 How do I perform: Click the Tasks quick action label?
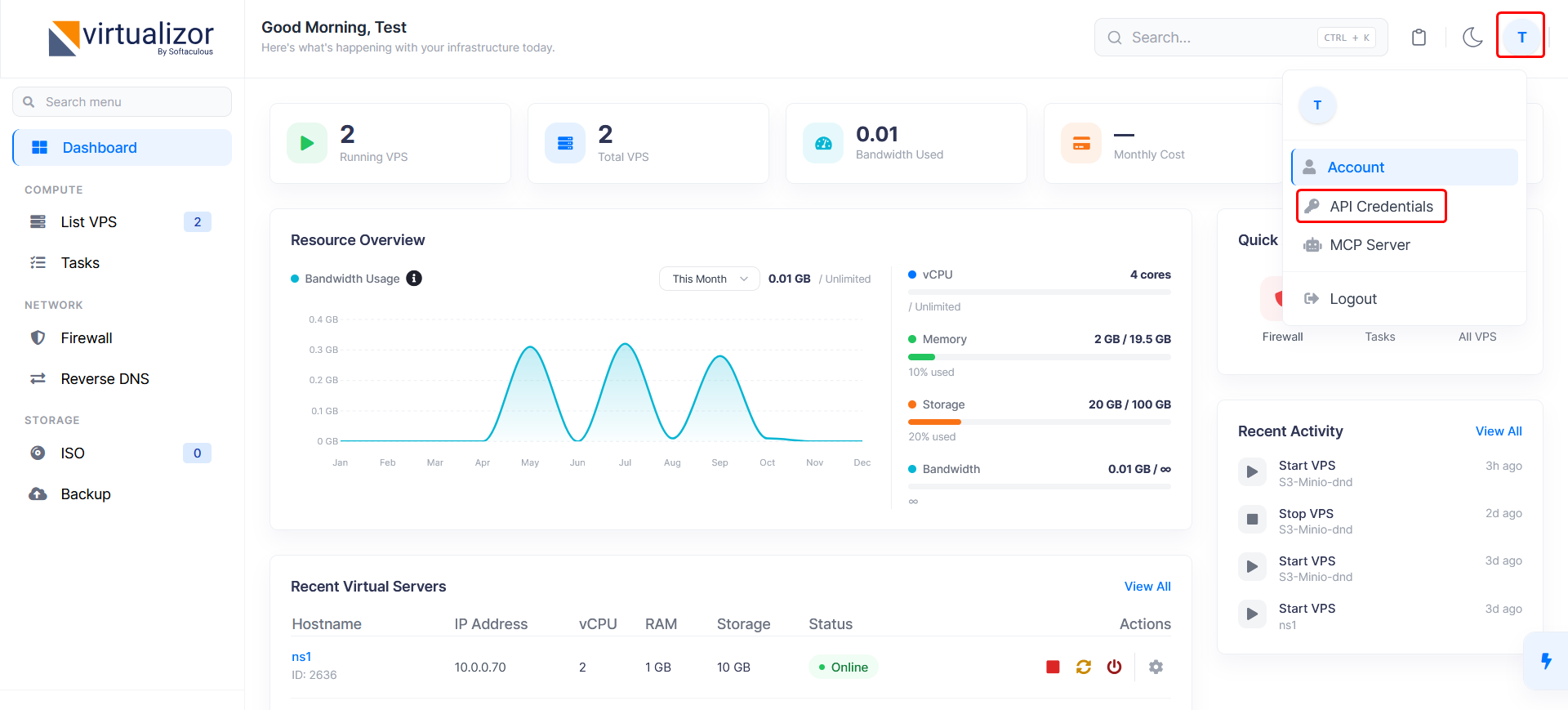click(1380, 337)
